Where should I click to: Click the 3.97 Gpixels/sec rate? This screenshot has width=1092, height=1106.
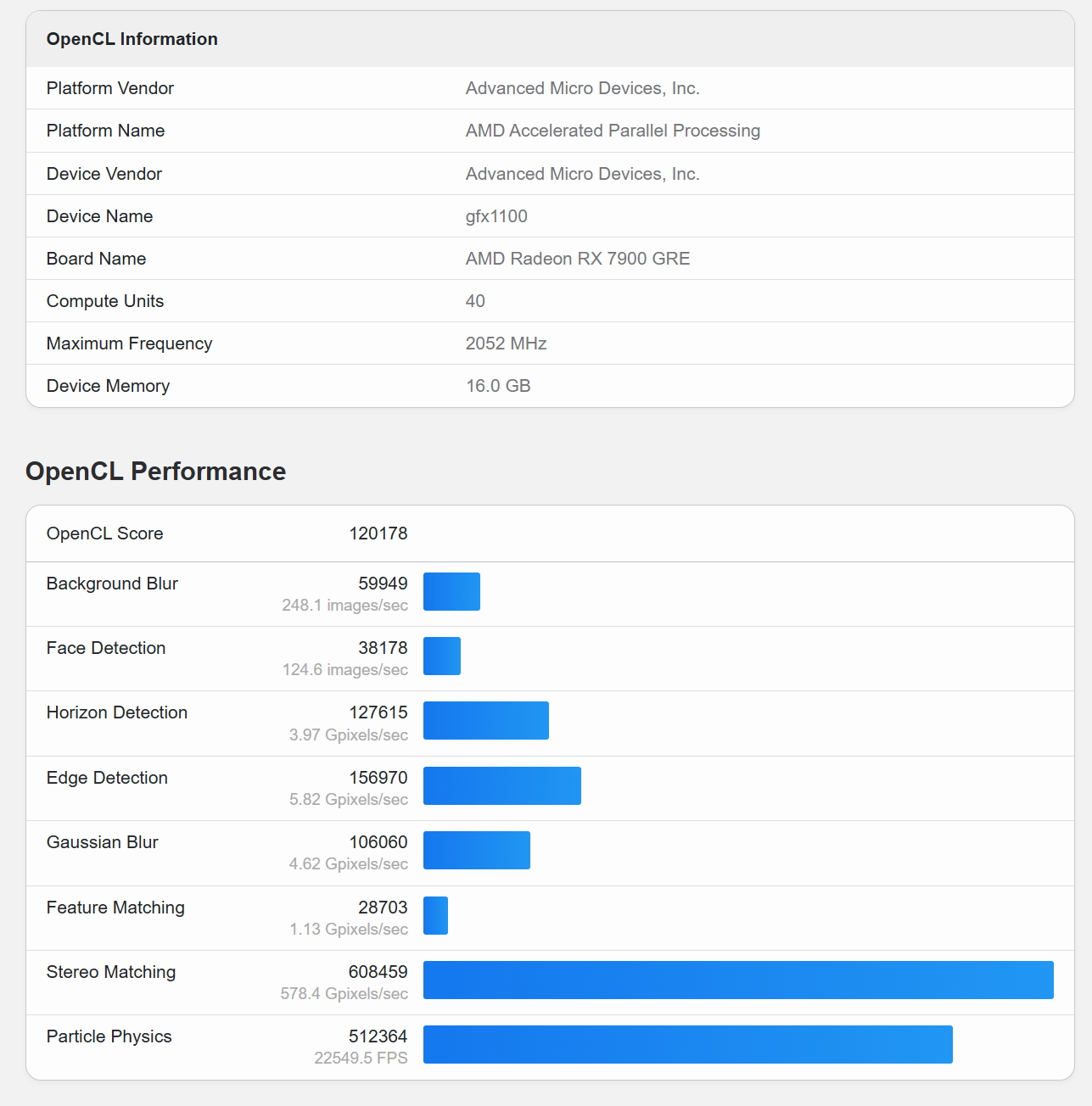click(349, 735)
